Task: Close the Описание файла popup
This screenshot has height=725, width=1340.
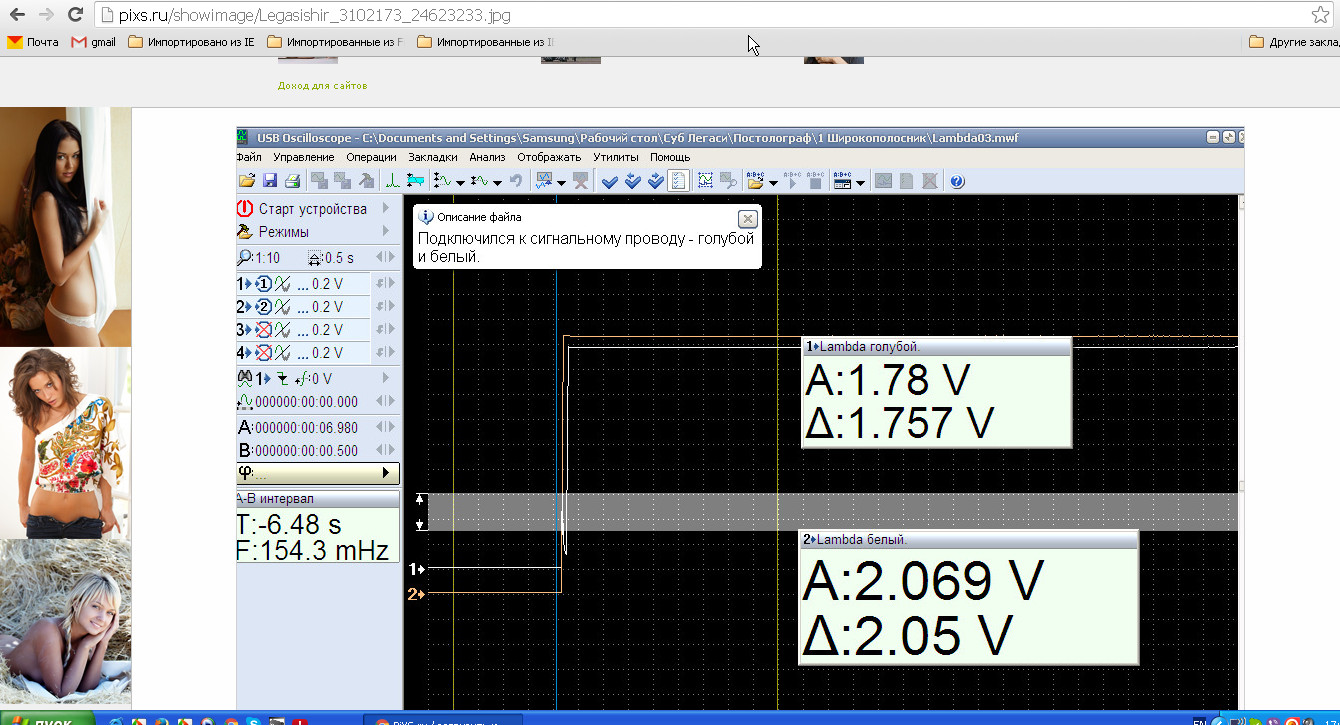Action: [x=747, y=219]
